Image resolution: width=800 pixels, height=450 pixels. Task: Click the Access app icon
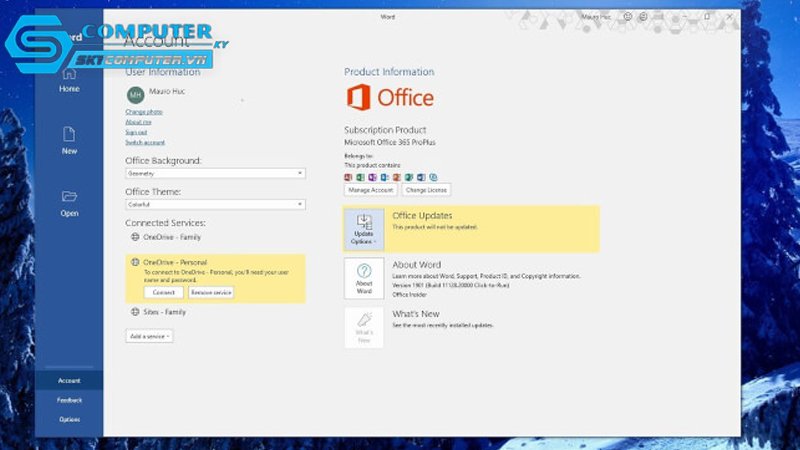[348, 177]
